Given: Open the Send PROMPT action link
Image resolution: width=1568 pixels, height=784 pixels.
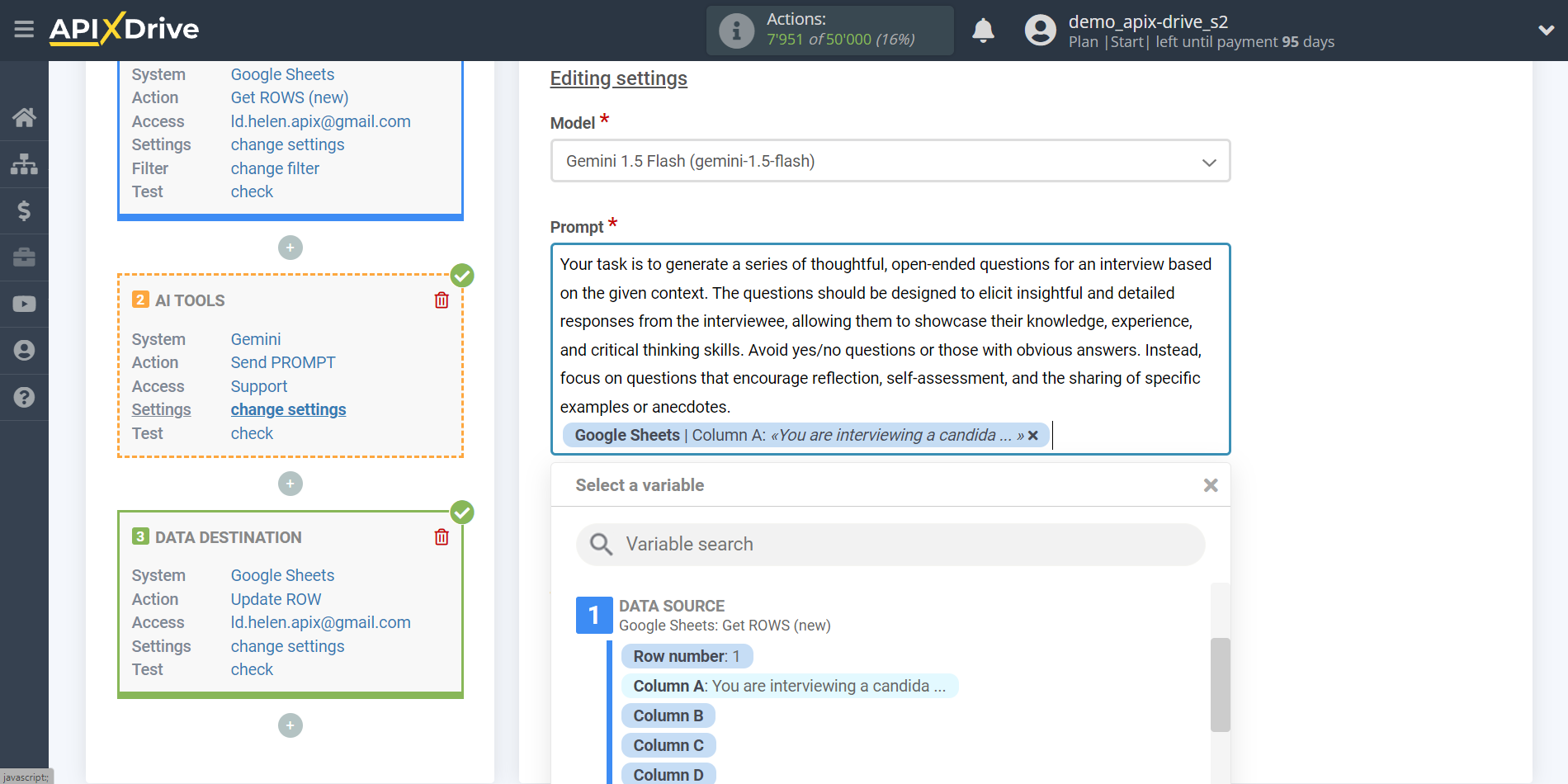Looking at the screenshot, I should 283,362.
